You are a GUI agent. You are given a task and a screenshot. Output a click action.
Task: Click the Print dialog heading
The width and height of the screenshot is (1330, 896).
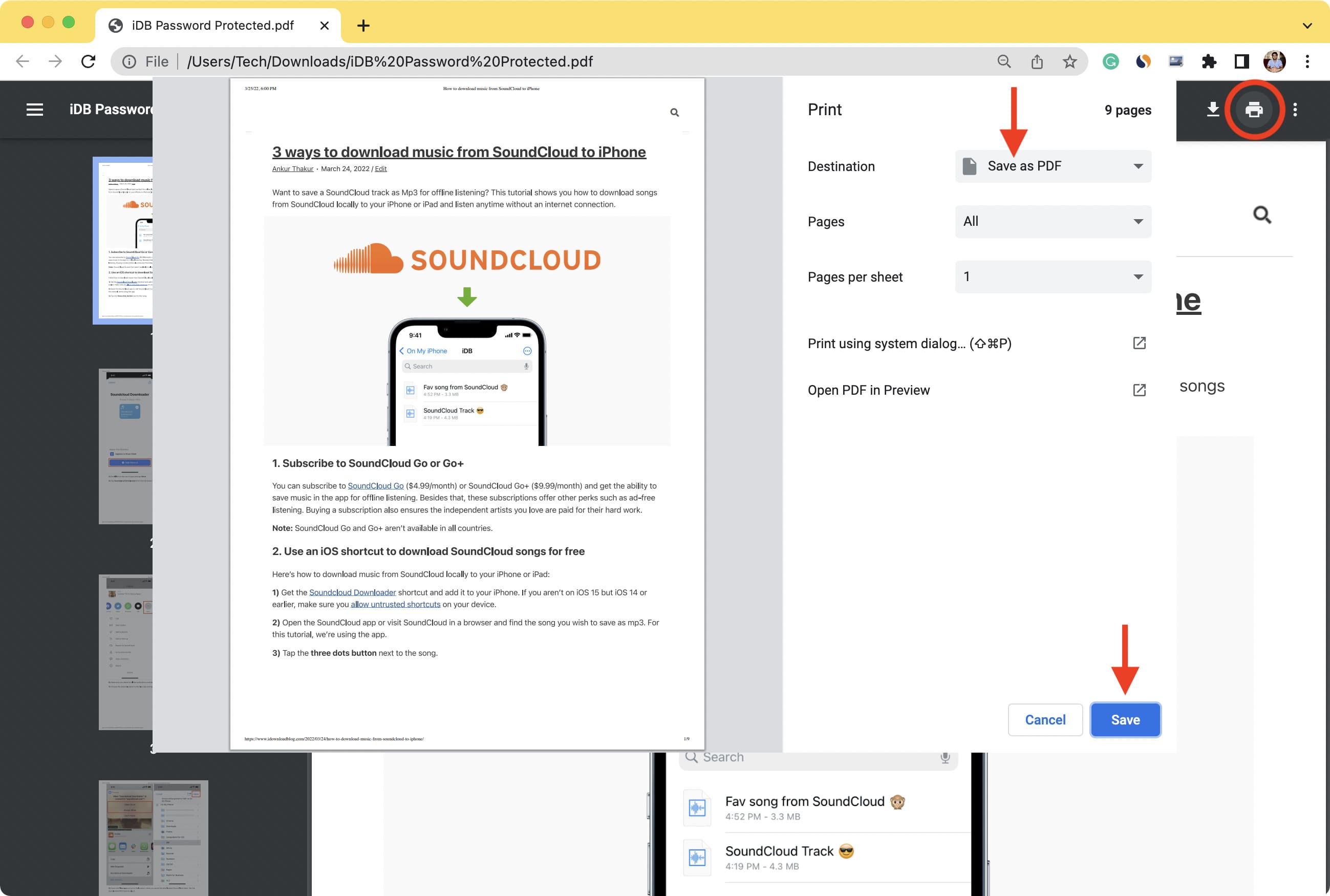point(824,110)
